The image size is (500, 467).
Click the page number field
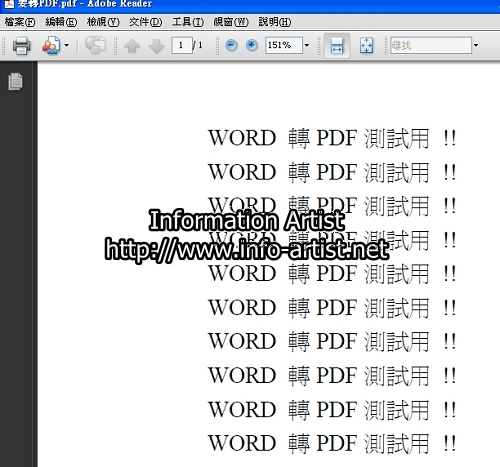click(182, 45)
